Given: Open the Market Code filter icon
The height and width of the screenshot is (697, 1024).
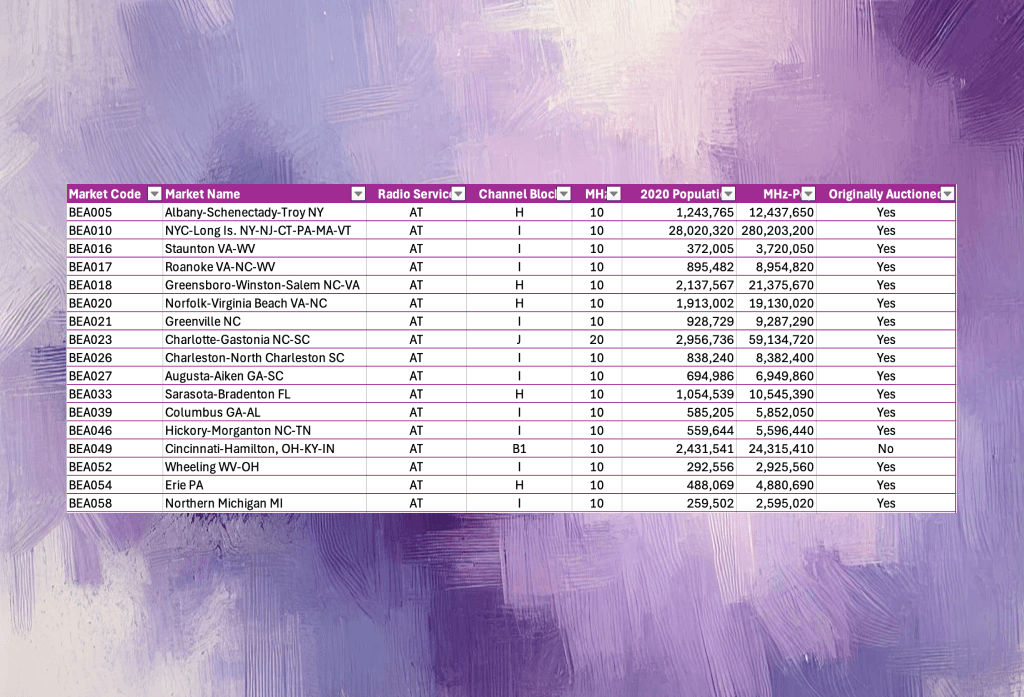Looking at the screenshot, I should click(153, 193).
